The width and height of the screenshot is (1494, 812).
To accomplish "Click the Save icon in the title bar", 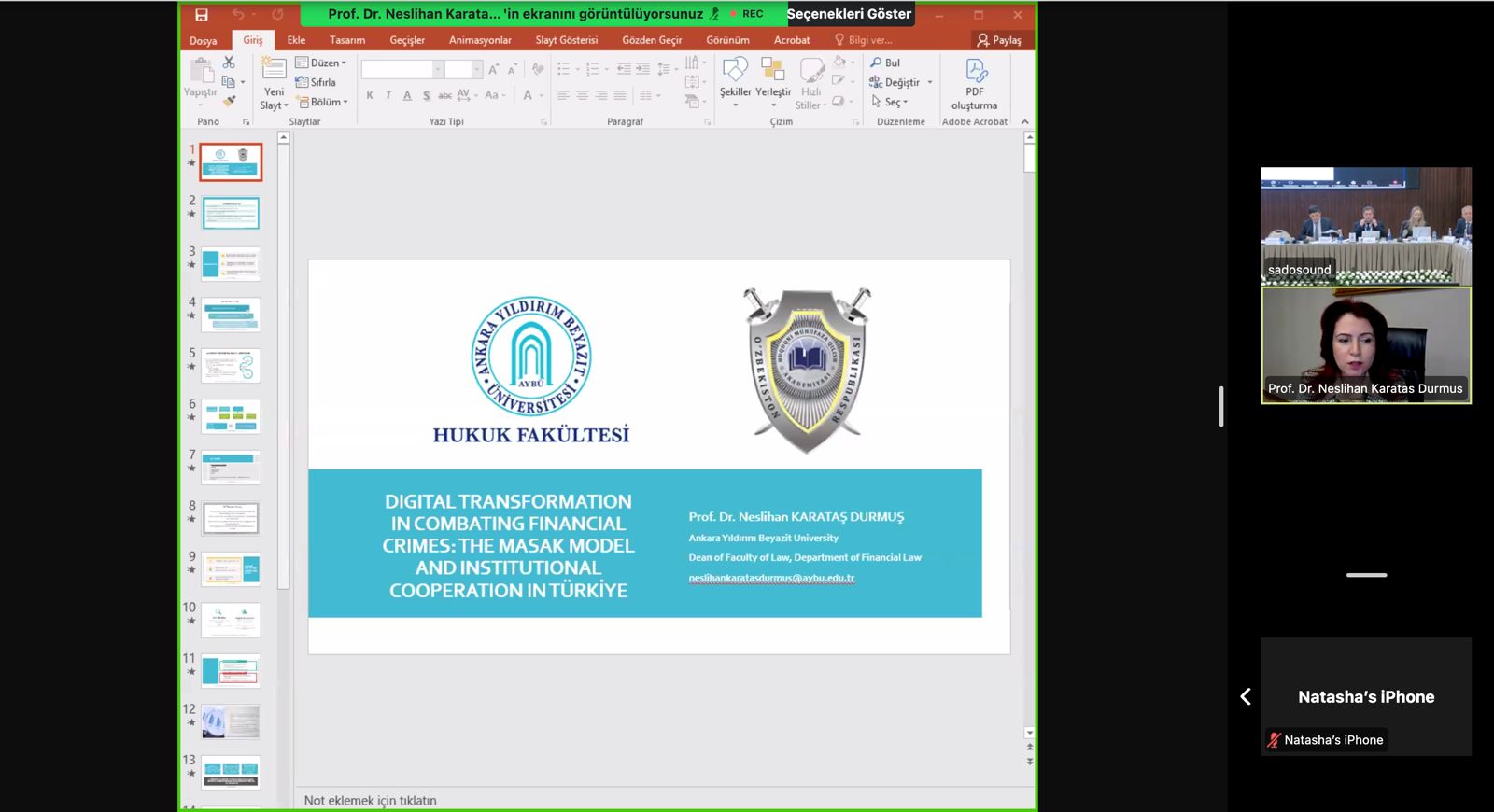I will pos(201,14).
